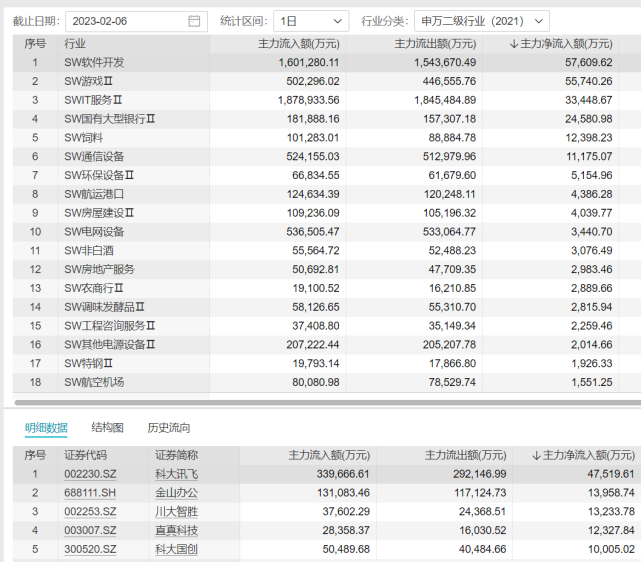Switch to the 结构图 tab
Screen dimensions: 641x562
tap(107, 428)
